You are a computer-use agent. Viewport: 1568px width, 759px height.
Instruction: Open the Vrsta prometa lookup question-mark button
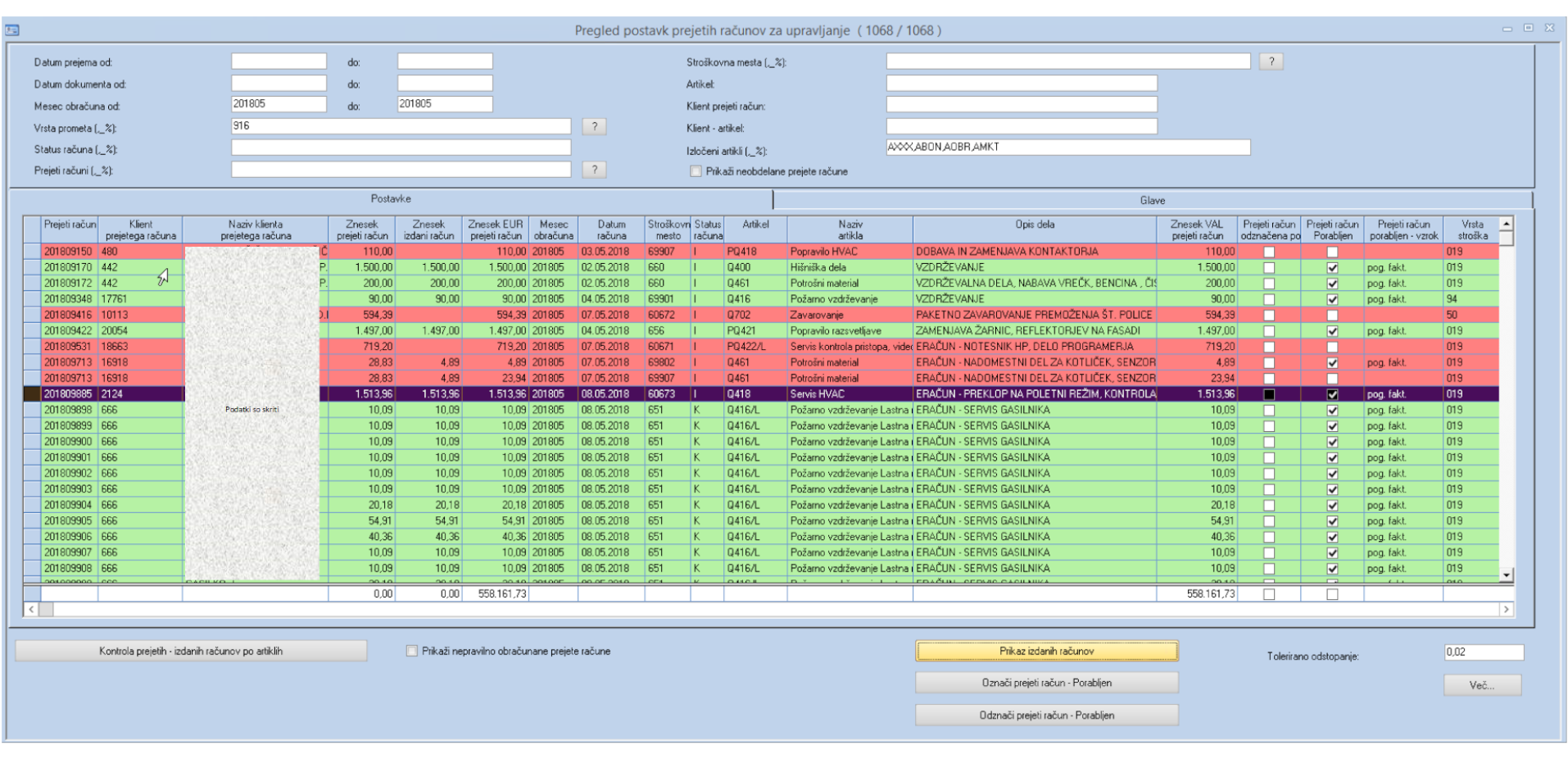click(x=594, y=126)
